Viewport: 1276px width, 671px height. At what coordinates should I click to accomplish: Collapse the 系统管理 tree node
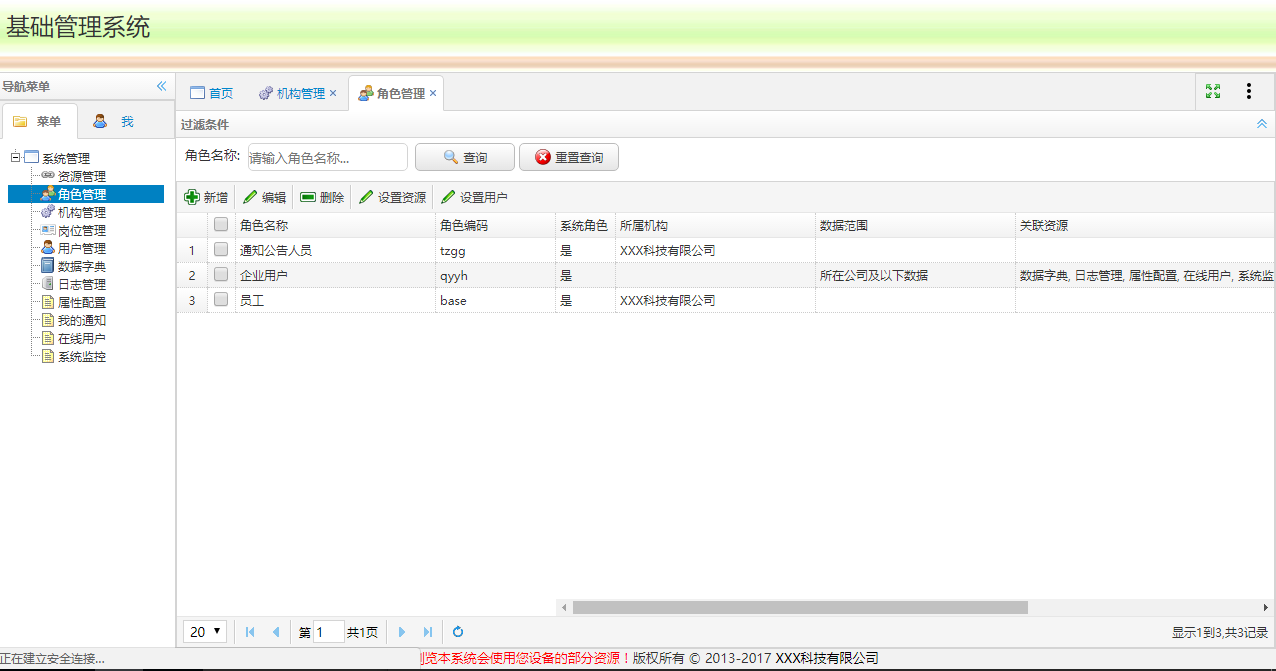[15, 157]
